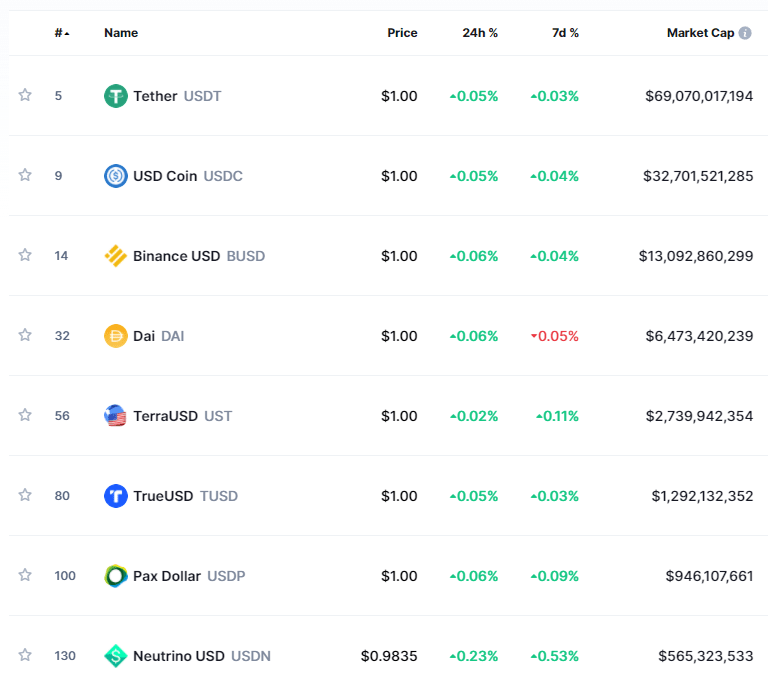The image size is (768, 679).
Task: Sort table by 24h % column
Action: coord(480,33)
